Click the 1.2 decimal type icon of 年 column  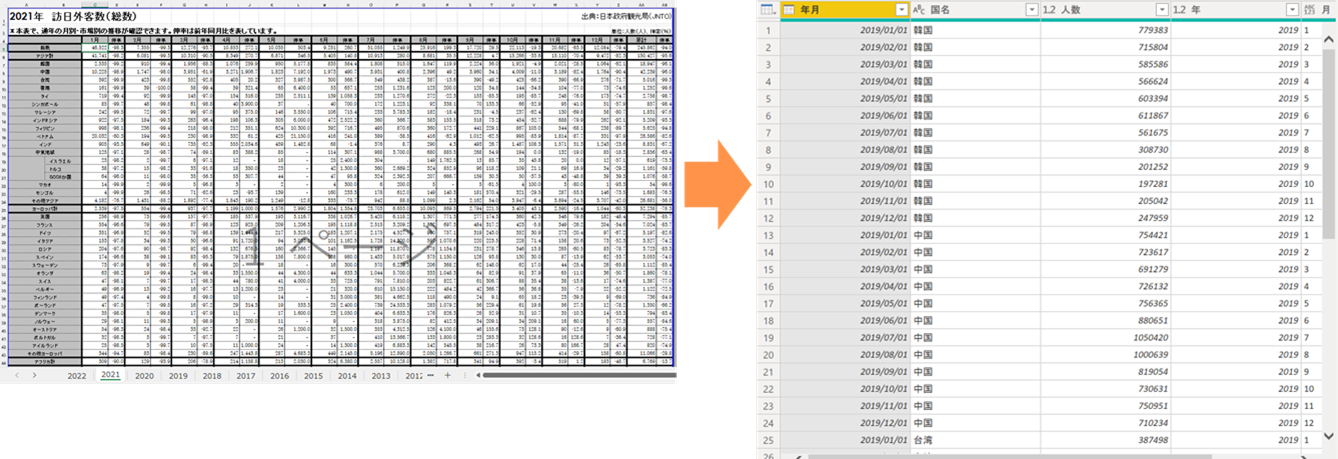pyautogui.click(x=1180, y=9)
